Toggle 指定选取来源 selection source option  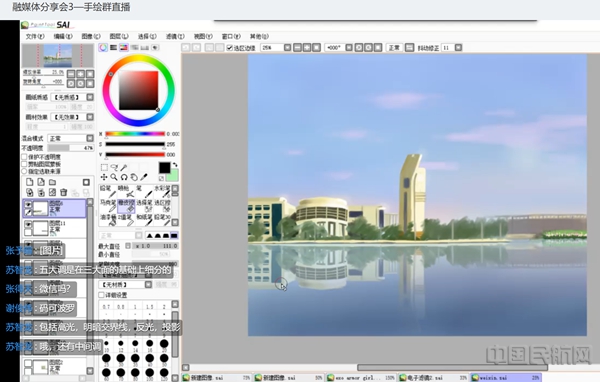coord(24,171)
